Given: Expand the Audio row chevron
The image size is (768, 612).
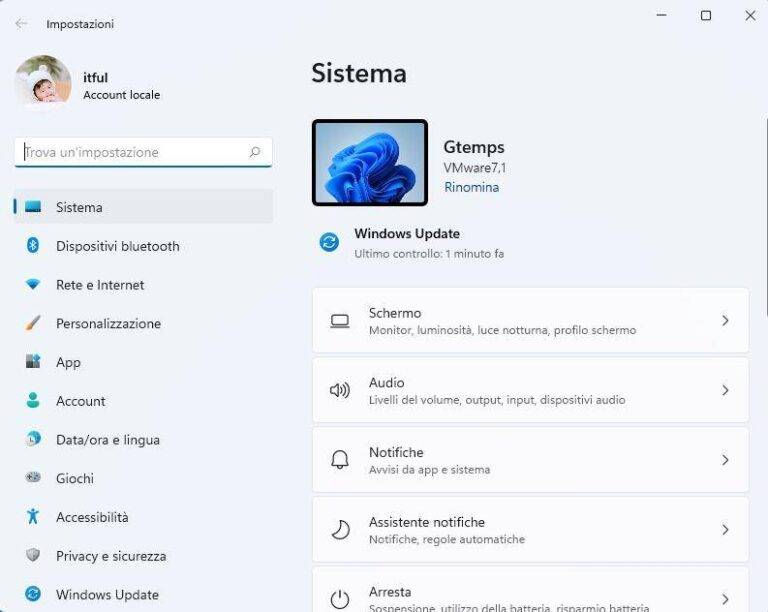Looking at the screenshot, I should point(725,390).
